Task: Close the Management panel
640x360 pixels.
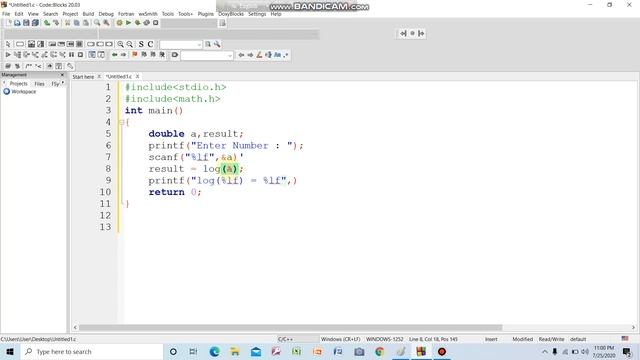Action: (x=62, y=75)
